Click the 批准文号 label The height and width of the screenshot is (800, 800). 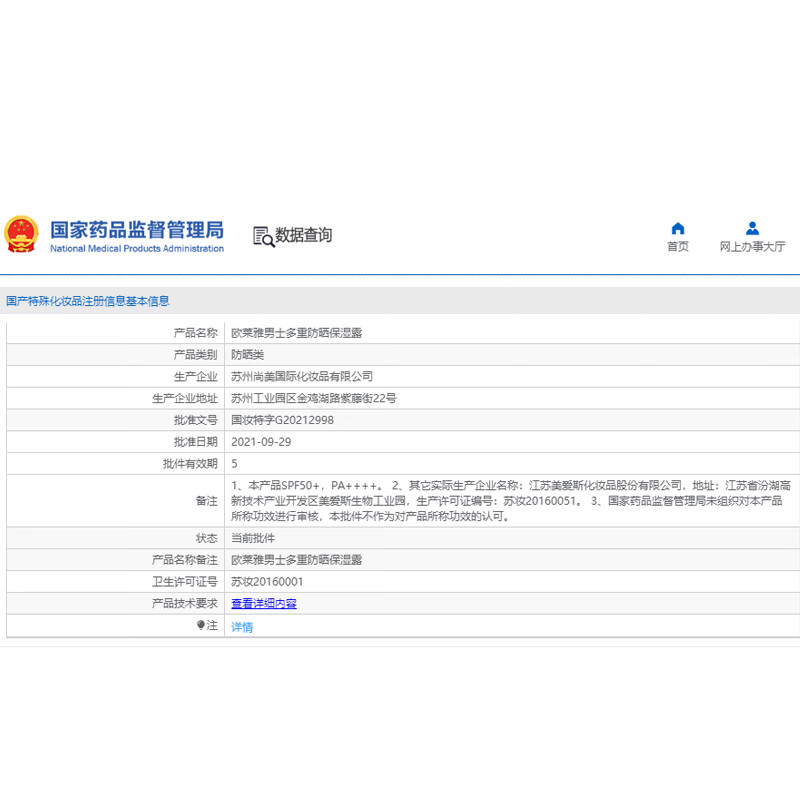(x=195, y=420)
